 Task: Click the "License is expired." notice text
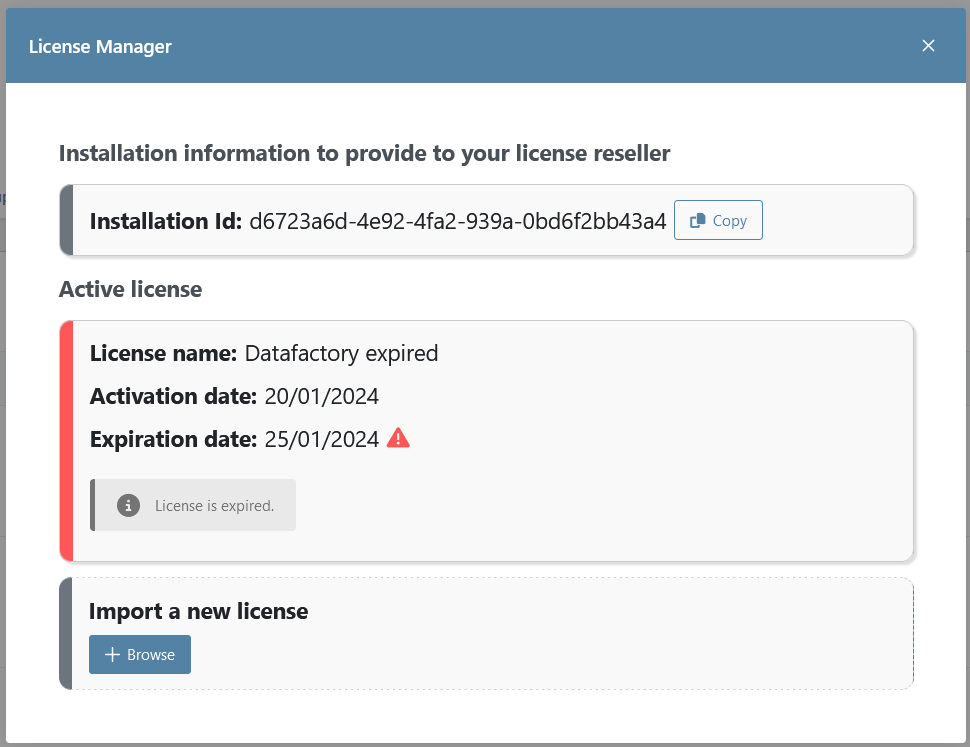pyautogui.click(x=214, y=506)
